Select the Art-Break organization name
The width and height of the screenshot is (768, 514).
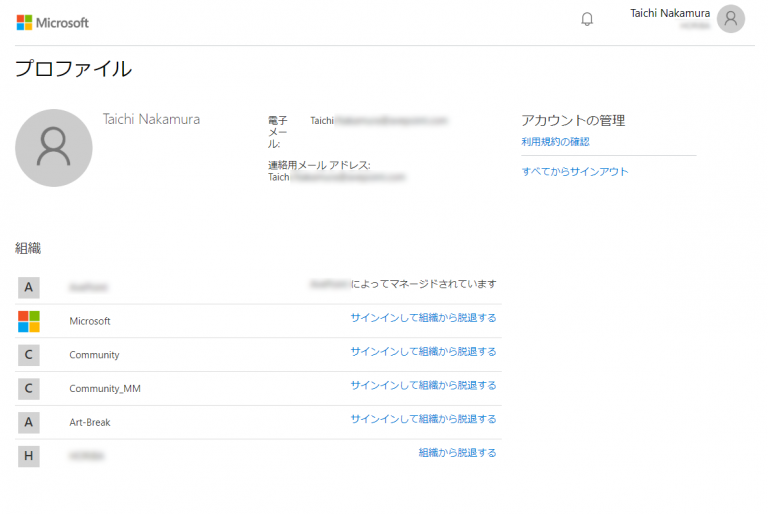pos(90,423)
